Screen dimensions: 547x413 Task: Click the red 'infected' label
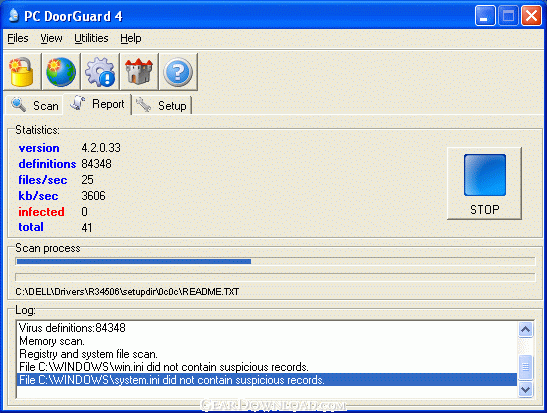coord(42,212)
